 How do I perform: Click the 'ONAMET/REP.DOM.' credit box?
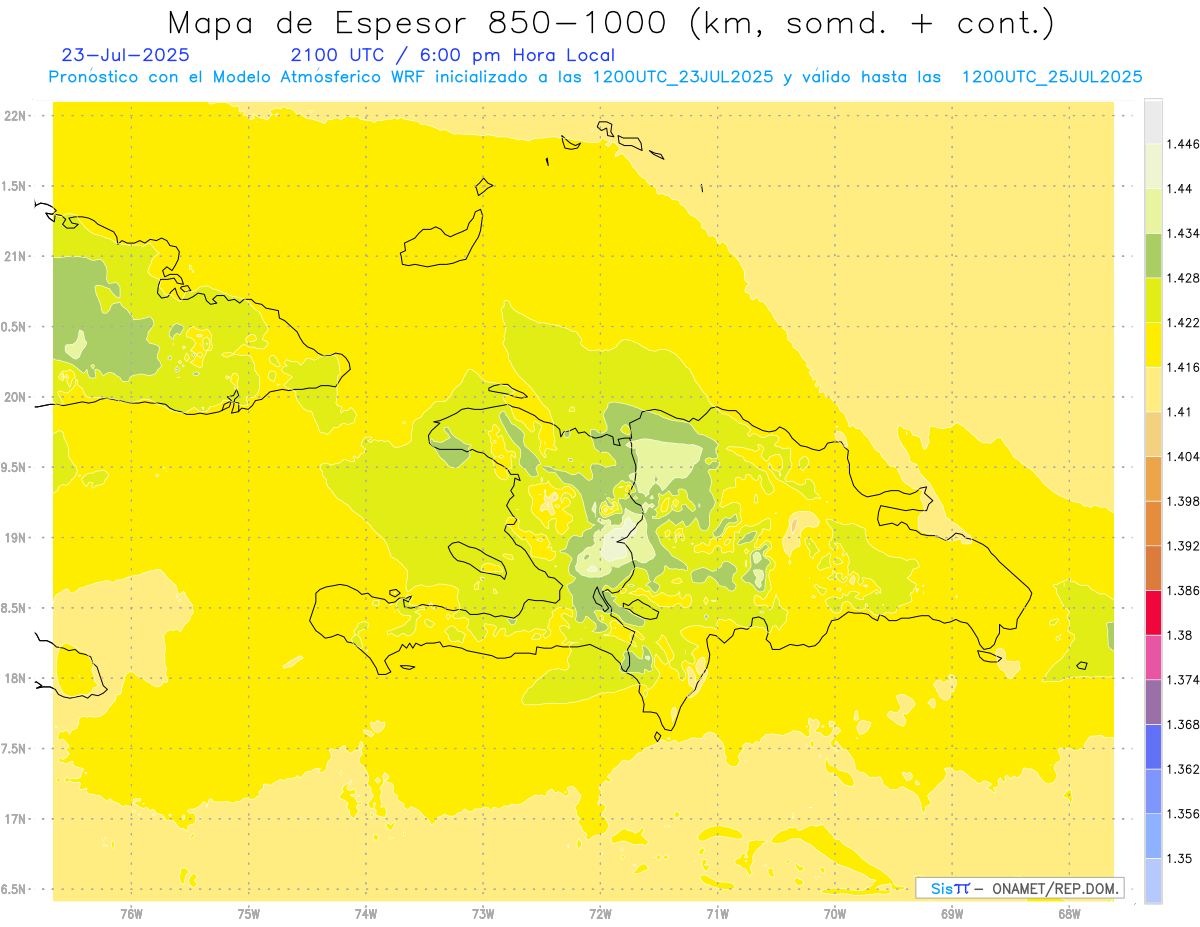1020,888
